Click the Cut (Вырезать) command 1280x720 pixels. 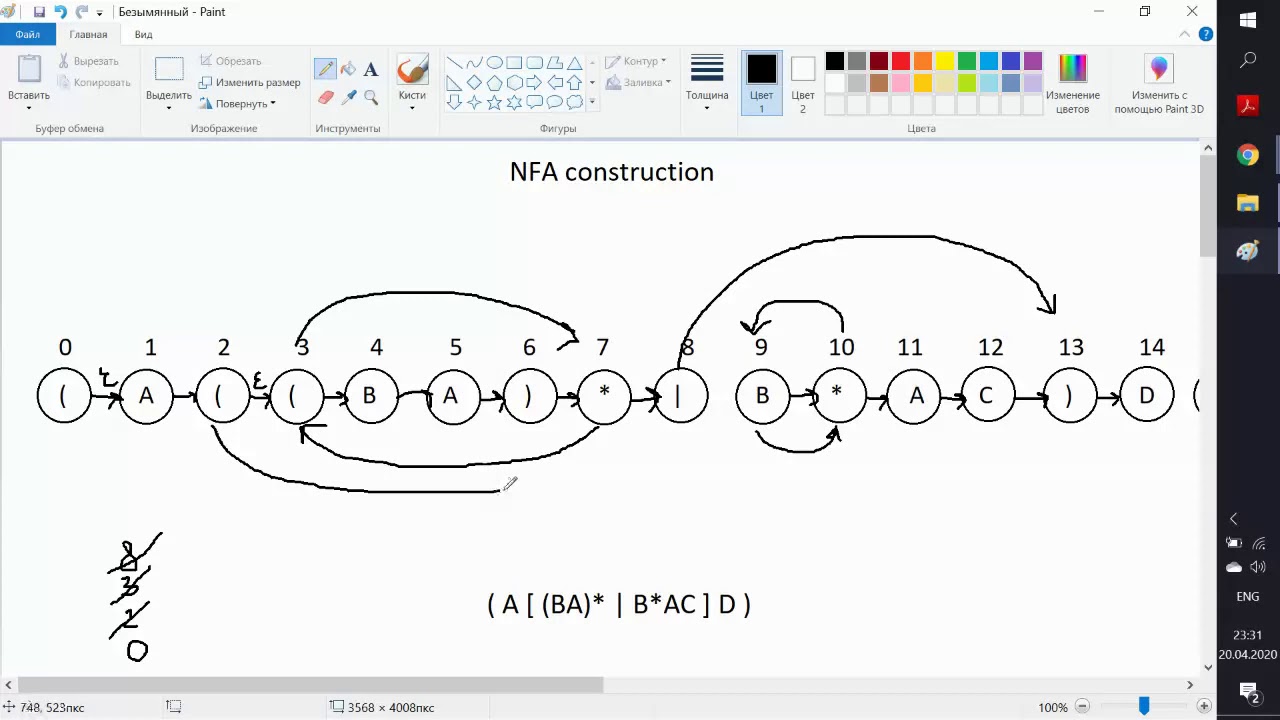(87, 61)
